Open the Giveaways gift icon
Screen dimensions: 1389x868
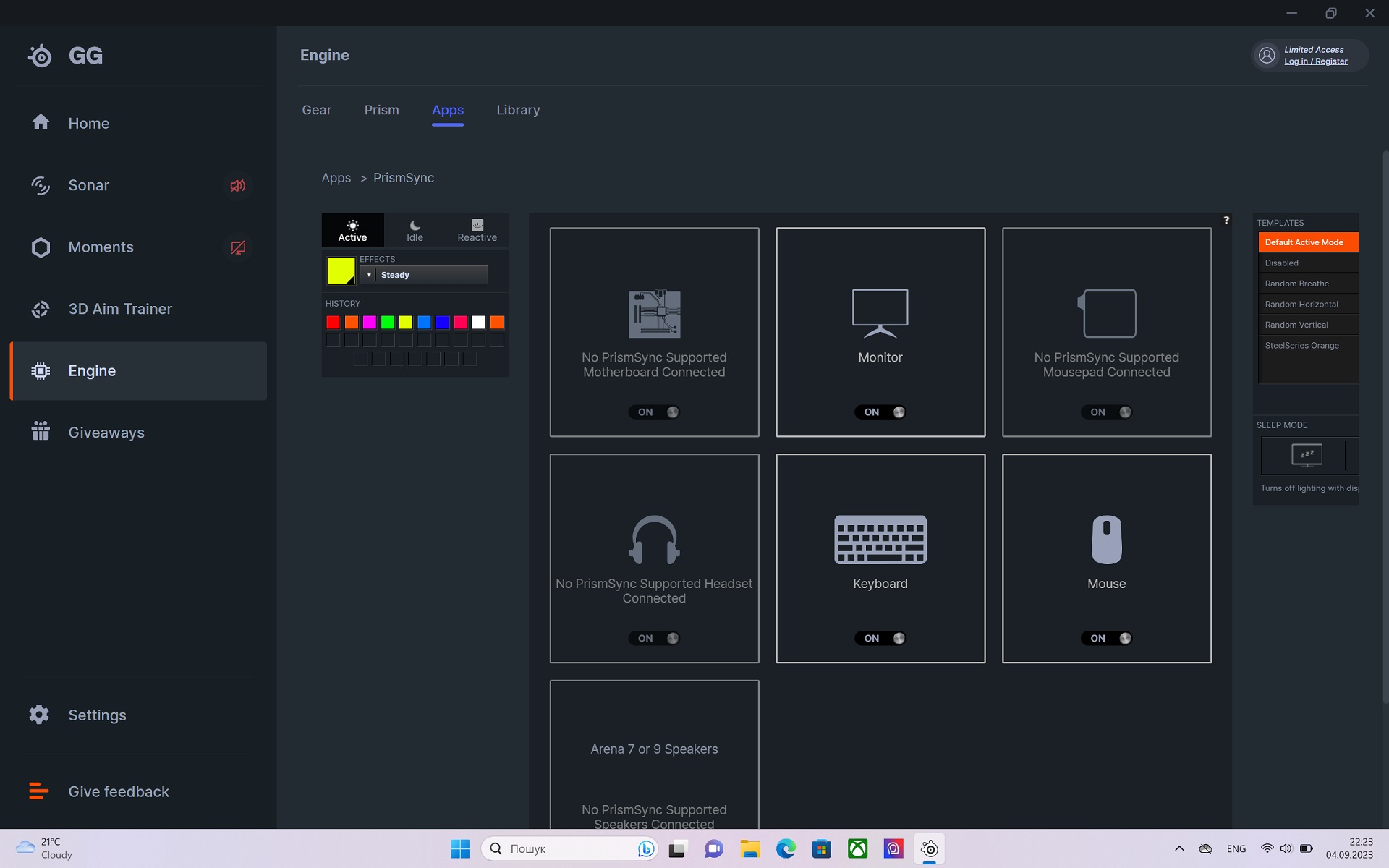[41, 431]
